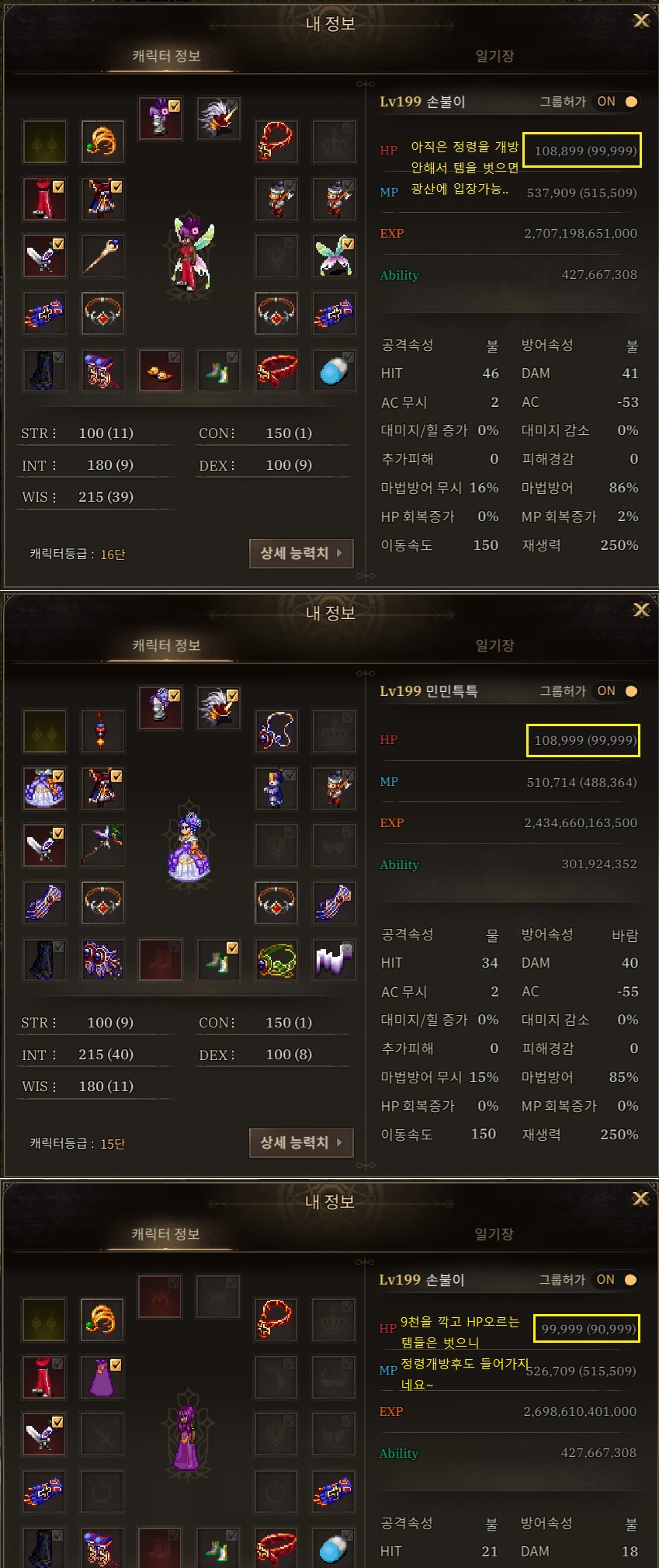Click the purple robe slot in bottom panel
The image size is (659, 1568).
[102, 1377]
